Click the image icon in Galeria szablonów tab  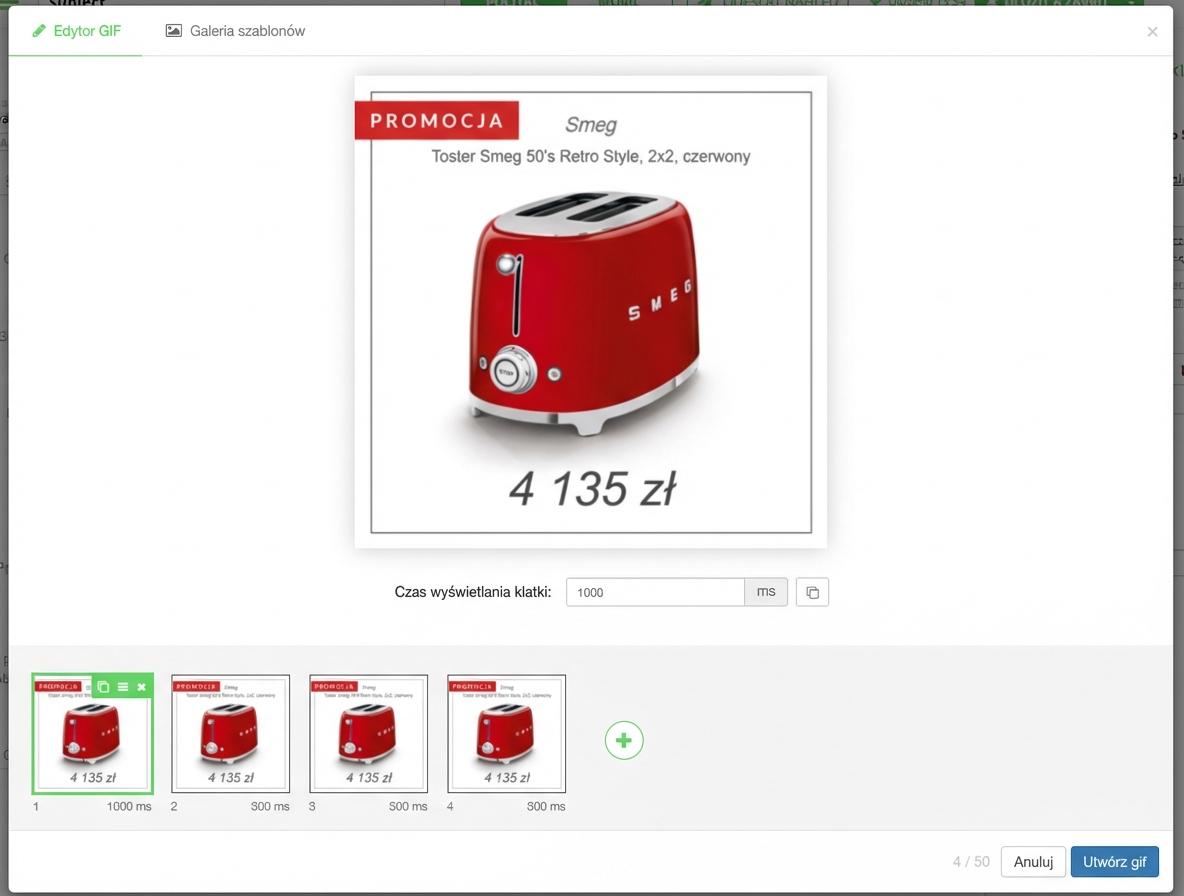[x=174, y=31]
